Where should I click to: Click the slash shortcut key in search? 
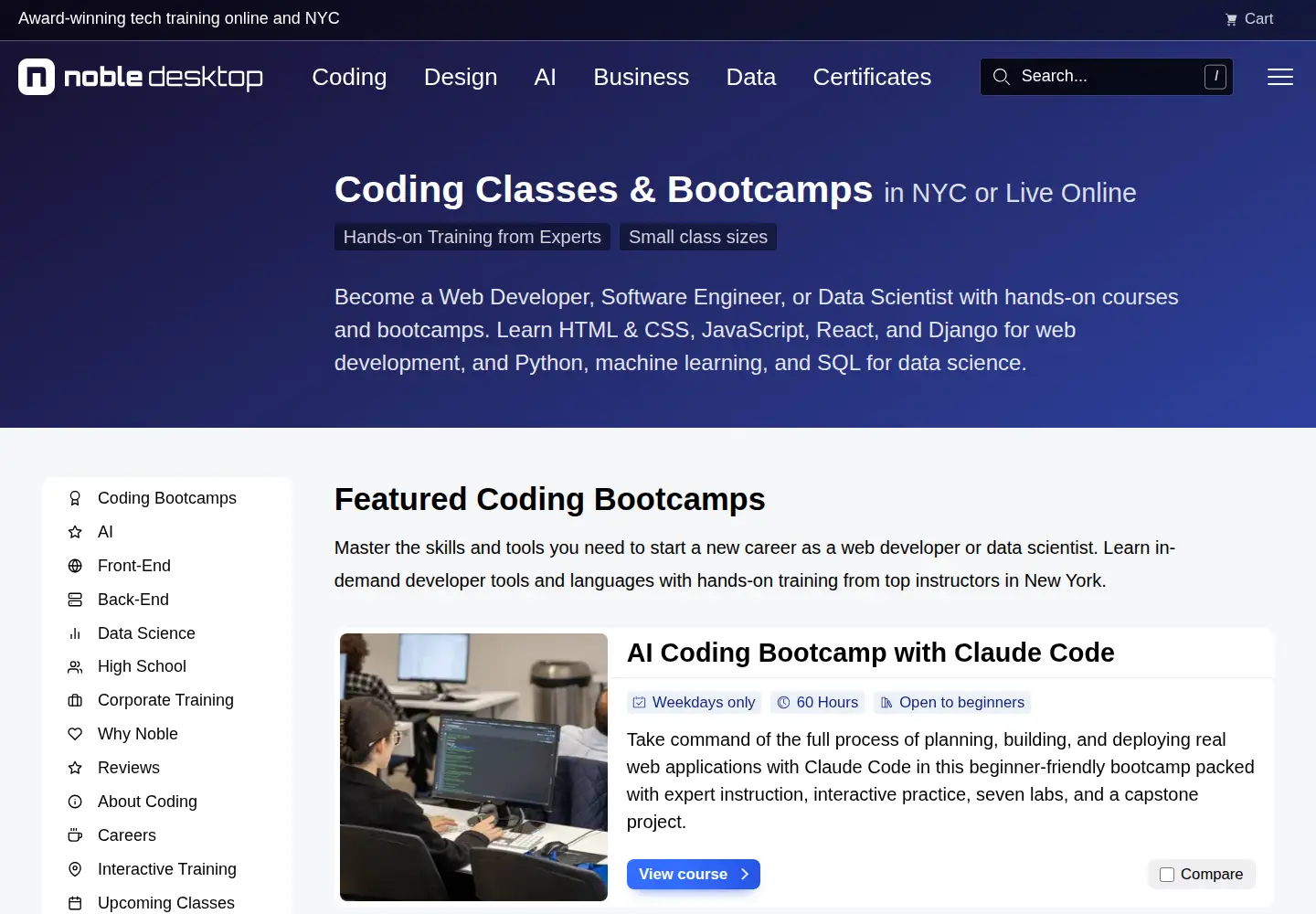click(1215, 77)
